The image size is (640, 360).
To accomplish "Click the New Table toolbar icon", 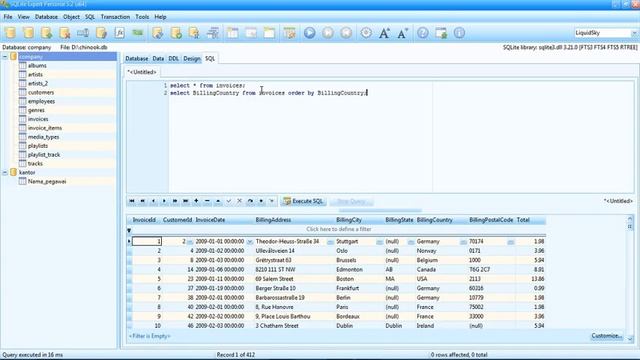I will coord(233,33).
